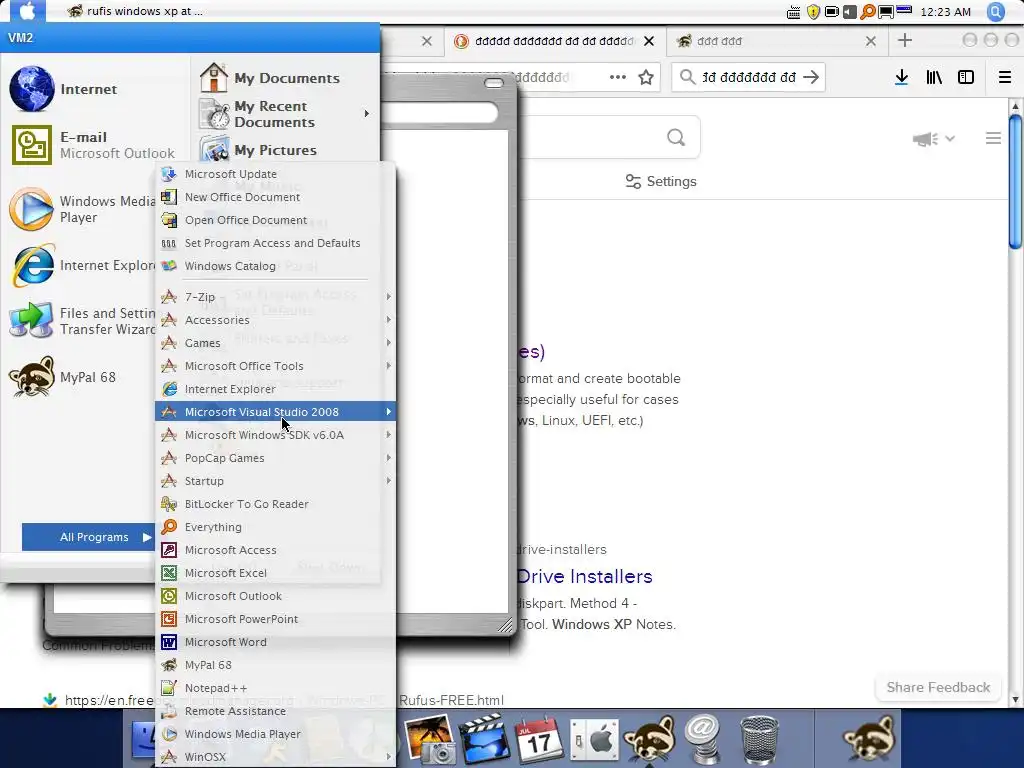Expand the WinOSX submenu

click(275, 757)
